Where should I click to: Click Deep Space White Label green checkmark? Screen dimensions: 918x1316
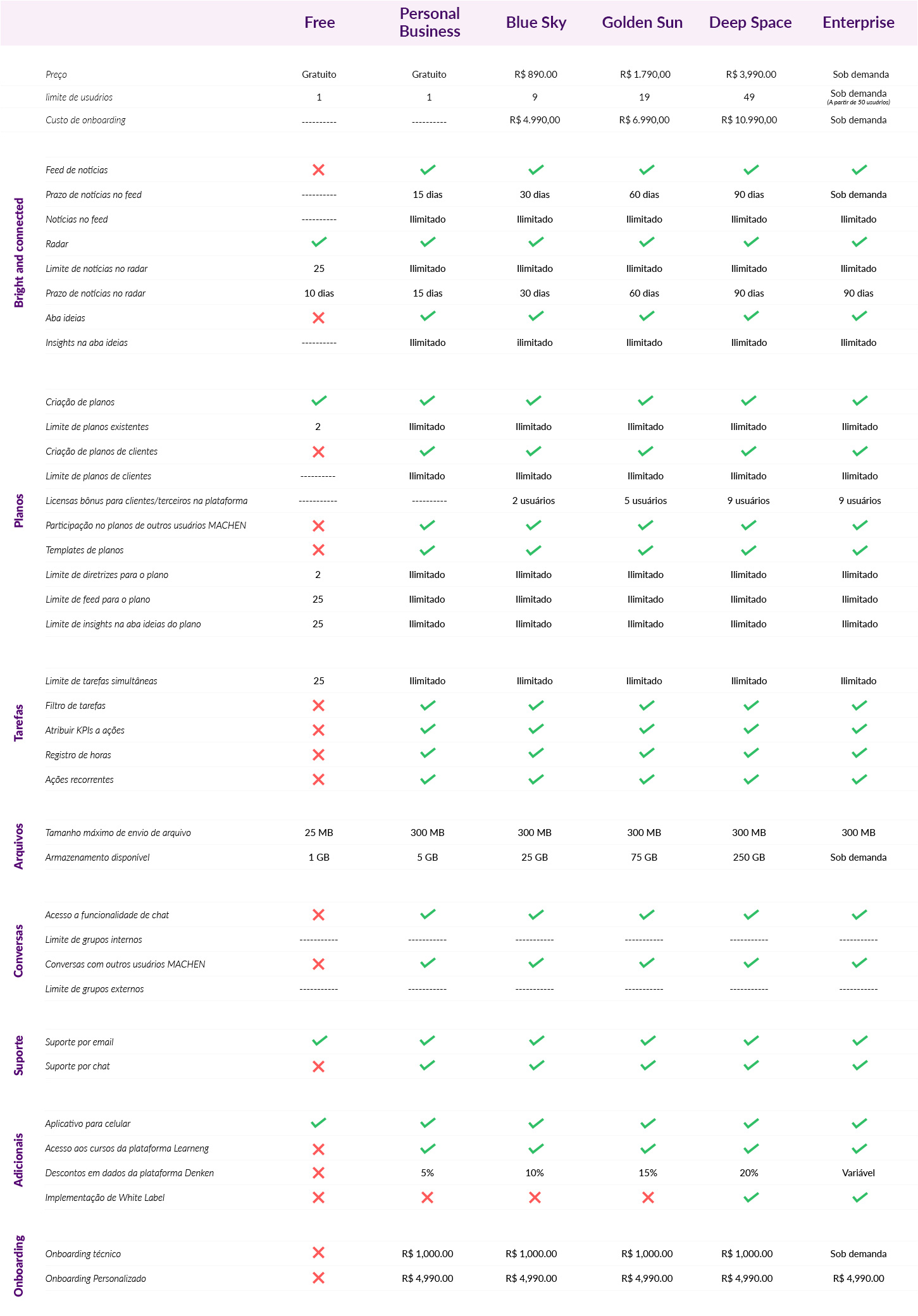[751, 1197]
